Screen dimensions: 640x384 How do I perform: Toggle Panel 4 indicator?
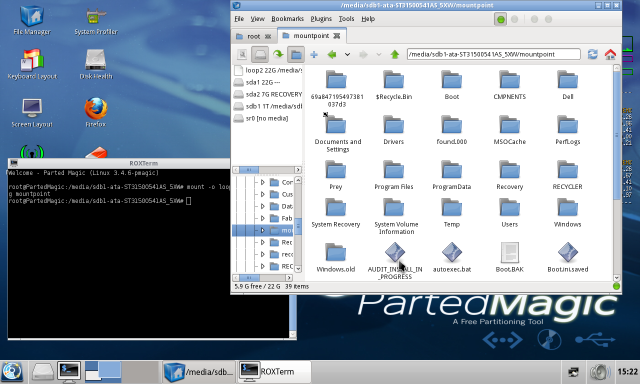point(548,19)
